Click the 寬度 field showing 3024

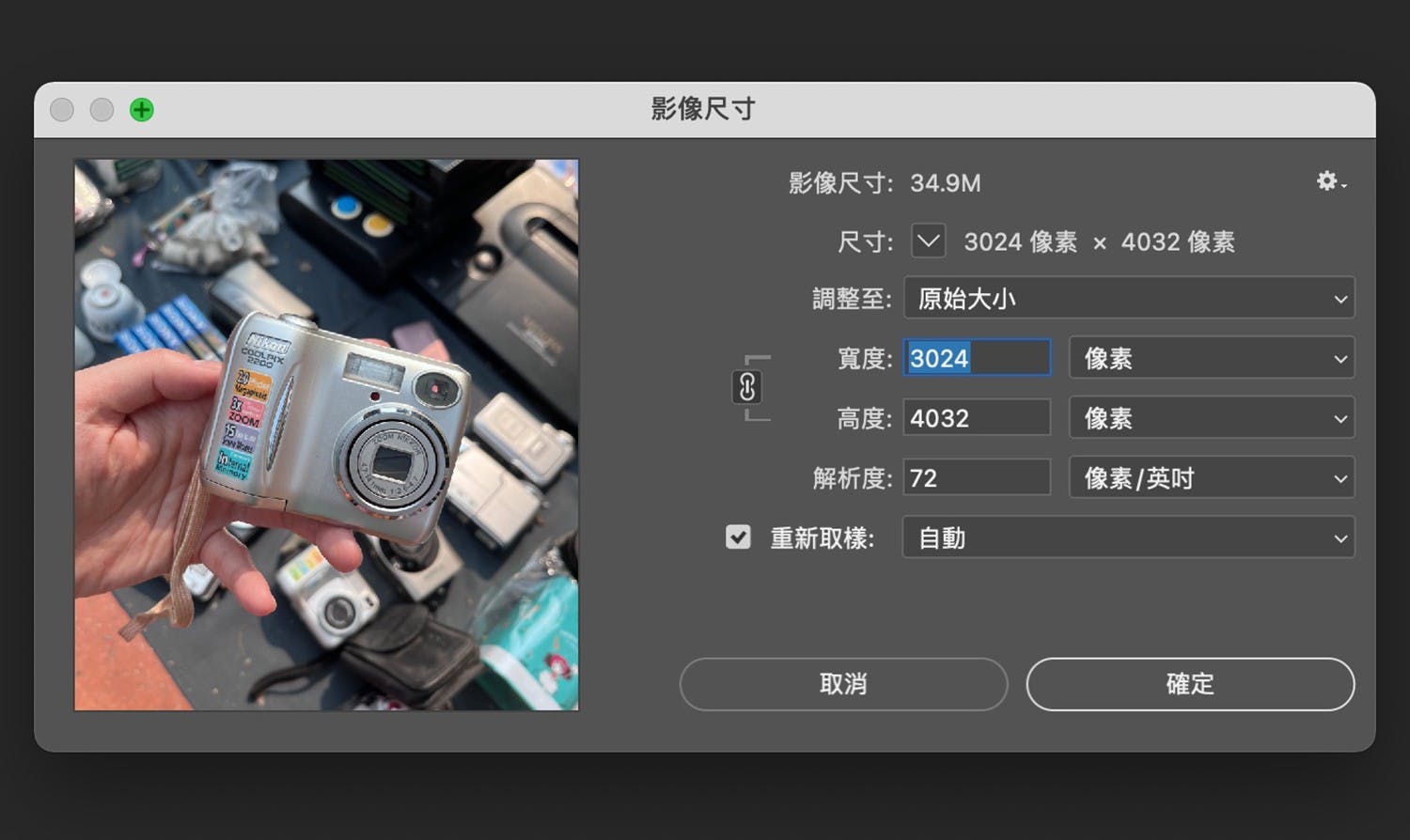tap(976, 358)
